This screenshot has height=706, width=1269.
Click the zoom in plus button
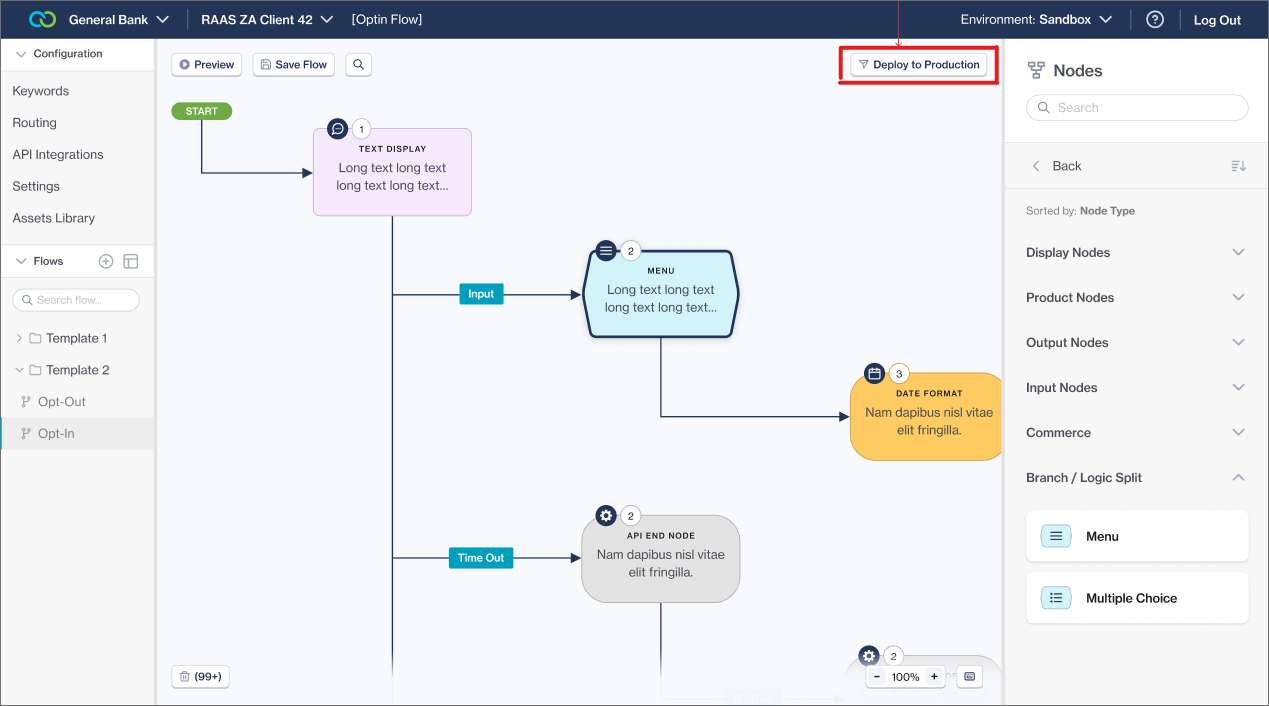(934, 677)
